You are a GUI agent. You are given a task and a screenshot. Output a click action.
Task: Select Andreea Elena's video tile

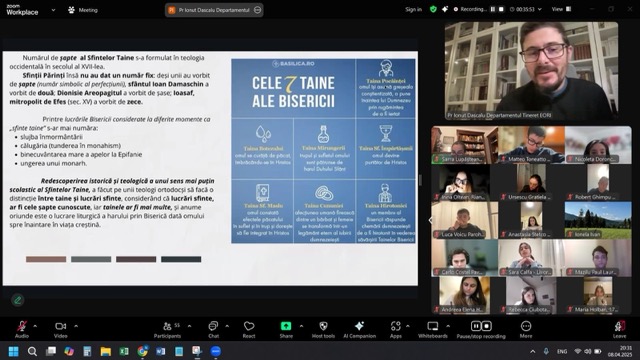click(x=465, y=295)
